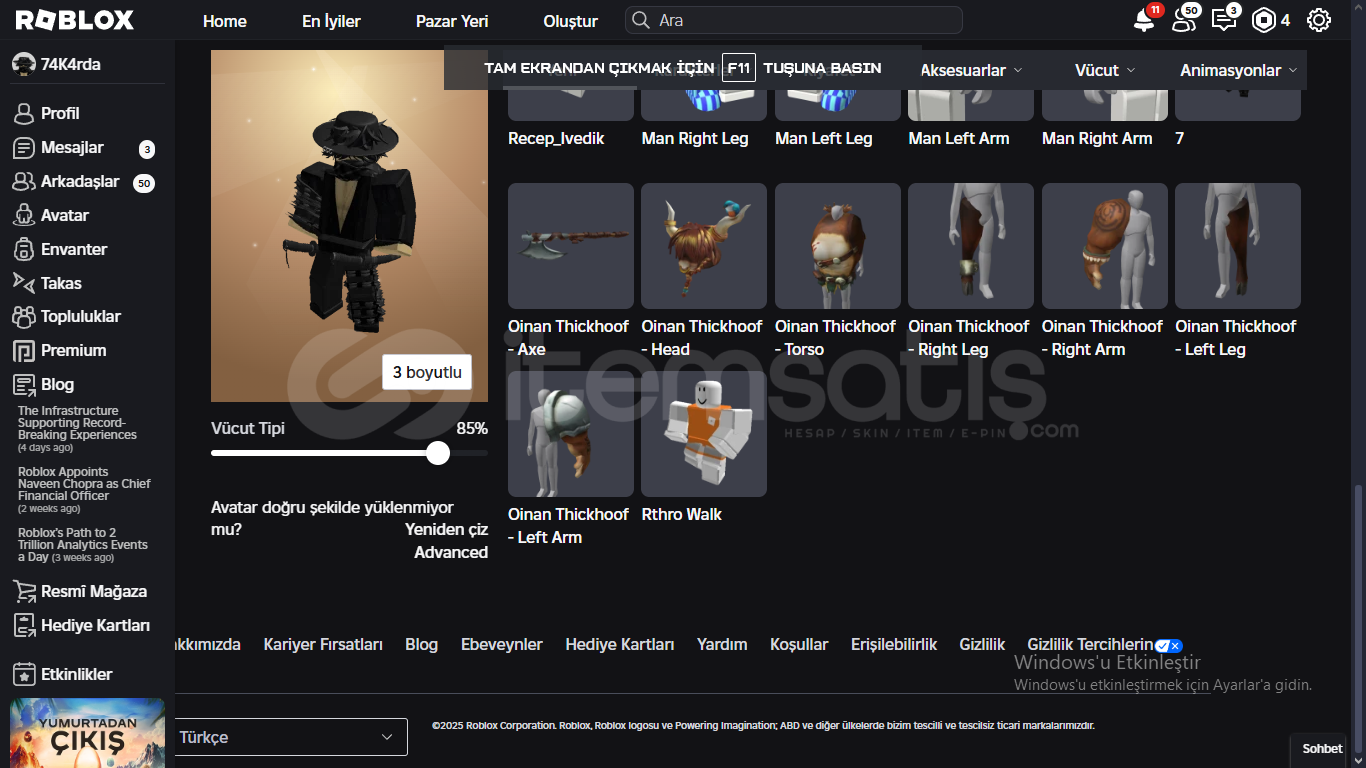The width and height of the screenshot is (1366, 768).
Task: Open the chat messages icon in the top bar
Action: (1223, 20)
